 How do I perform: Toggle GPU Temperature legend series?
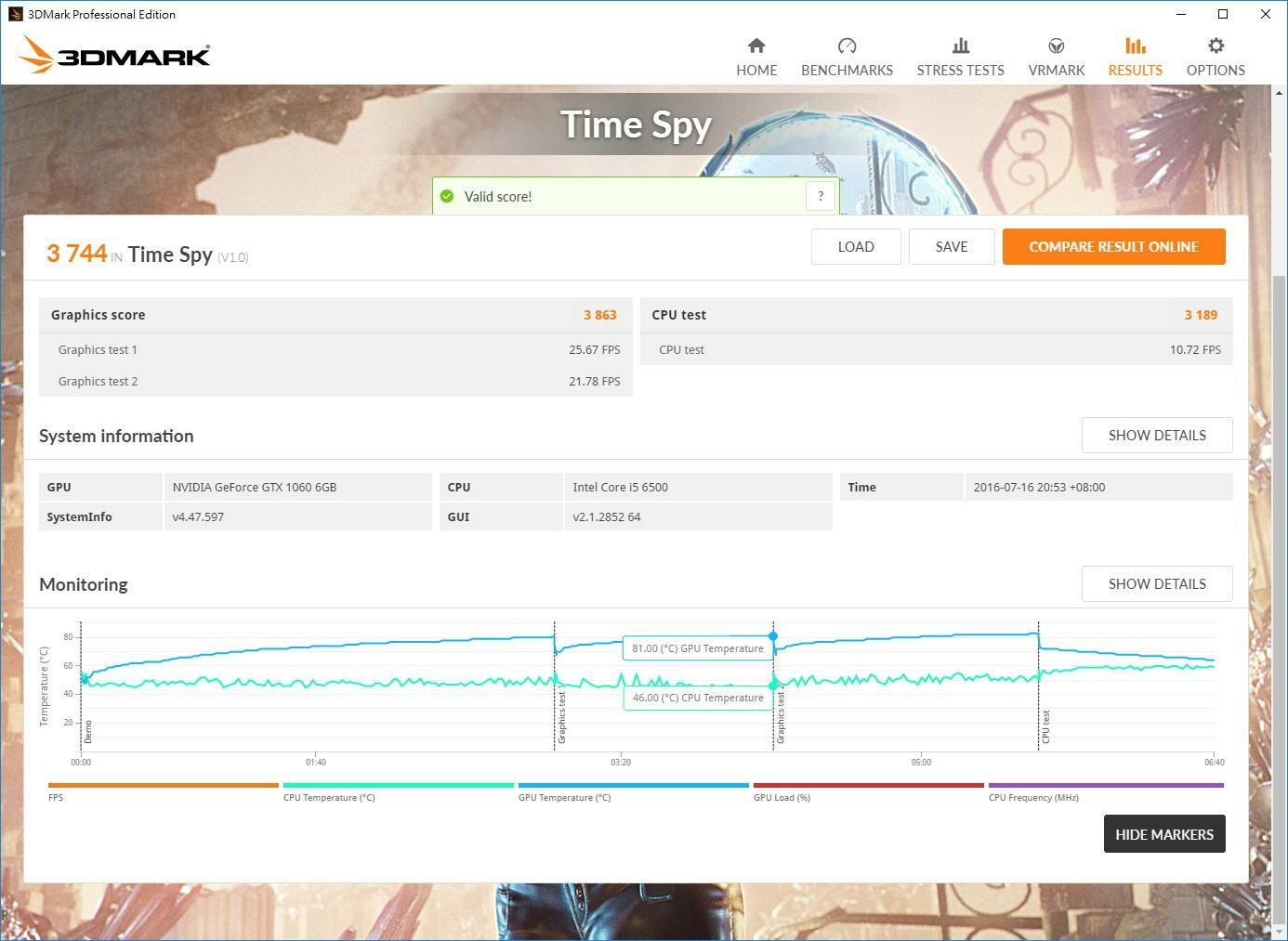pyautogui.click(x=633, y=792)
